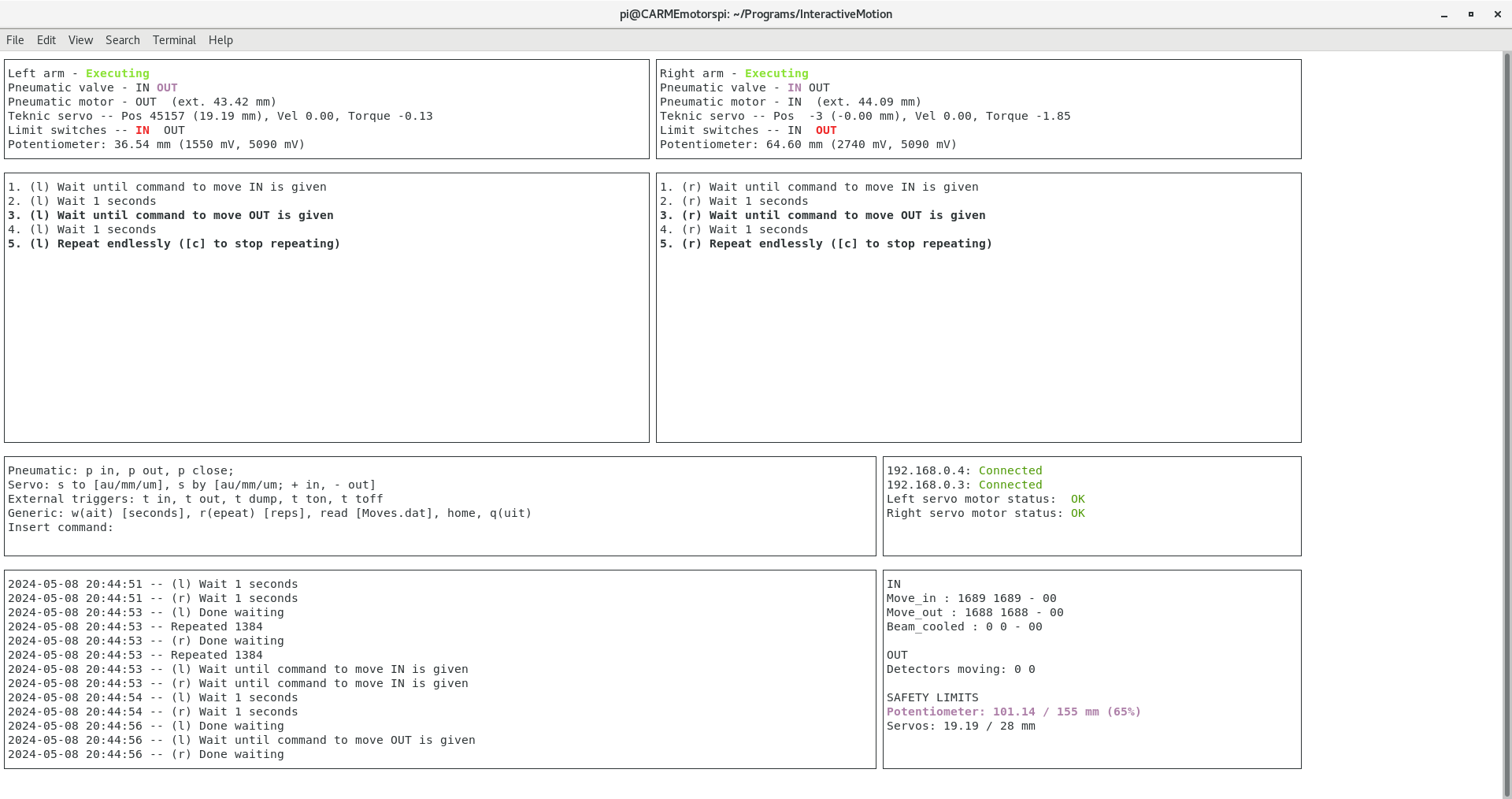Click the red 'OUT' right limit switch indicator

point(826,131)
